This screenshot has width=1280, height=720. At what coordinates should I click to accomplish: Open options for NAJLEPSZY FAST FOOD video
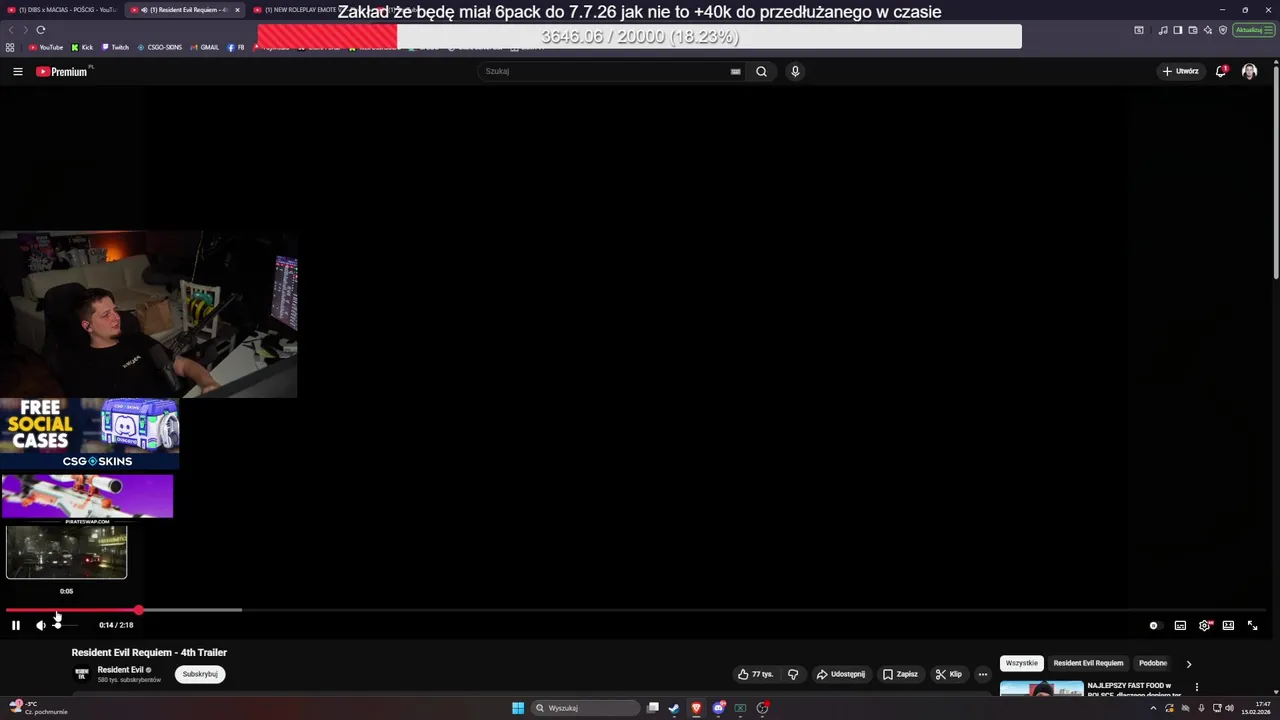coord(1197,687)
